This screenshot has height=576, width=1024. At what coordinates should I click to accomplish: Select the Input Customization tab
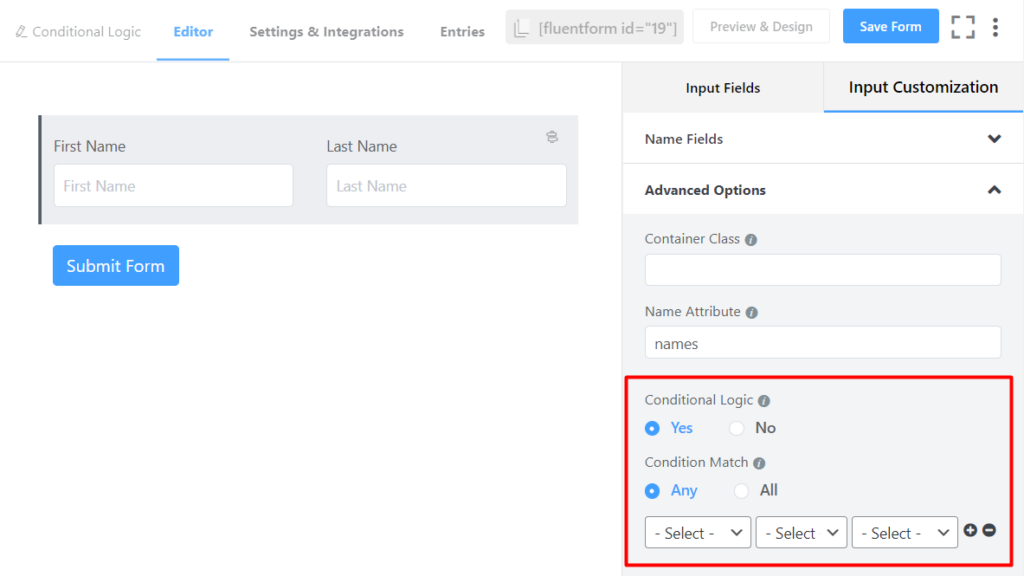coord(923,87)
